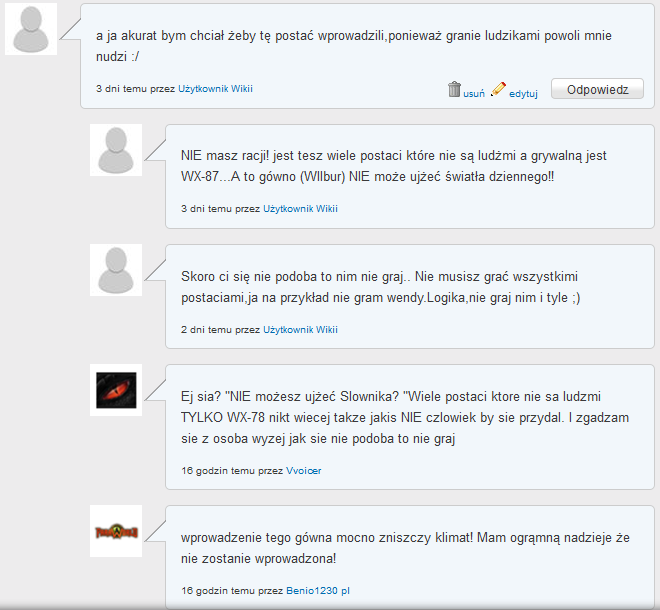Visit the Vvoicer user profile link
The height and width of the screenshot is (610, 660).
click(x=304, y=469)
